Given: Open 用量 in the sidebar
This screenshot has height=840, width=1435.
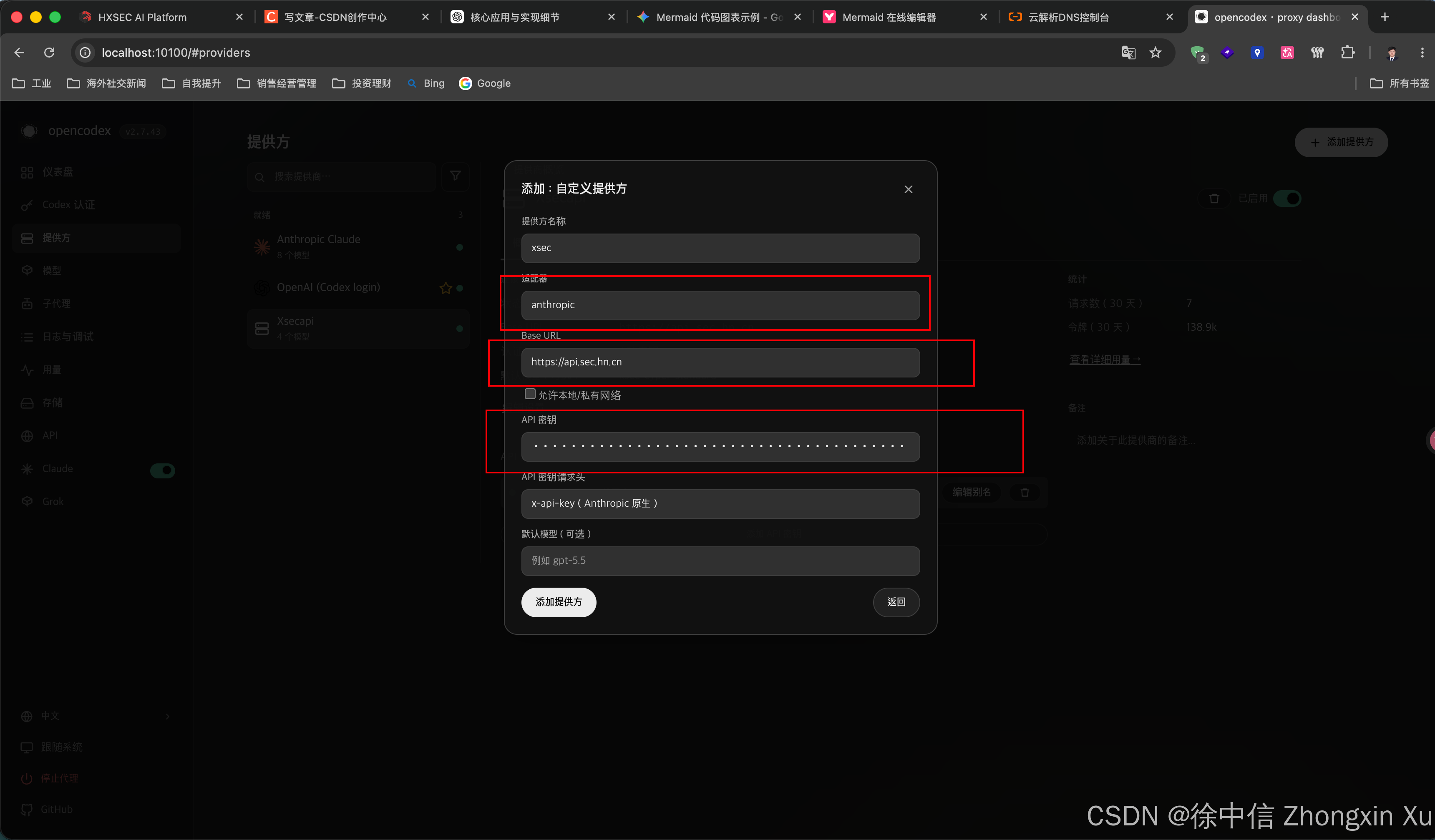Looking at the screenshot, I should [x=96, y=370].
